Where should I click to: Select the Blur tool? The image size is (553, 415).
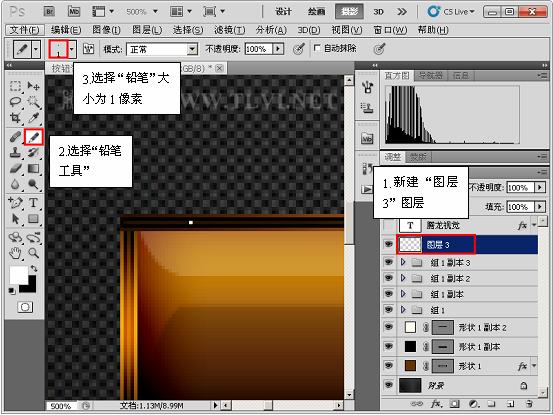[x=15, y=184]
